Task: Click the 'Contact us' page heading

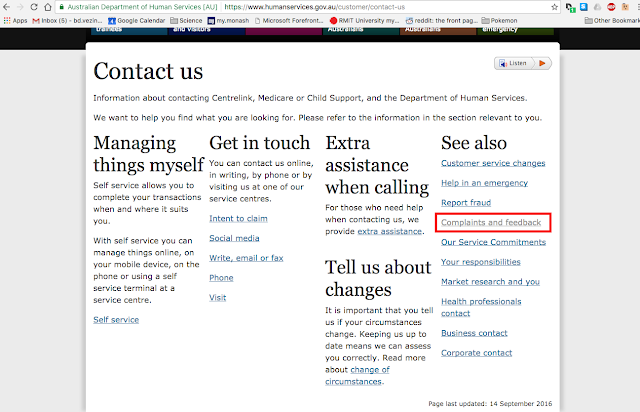Action: (x=148, y=71)
